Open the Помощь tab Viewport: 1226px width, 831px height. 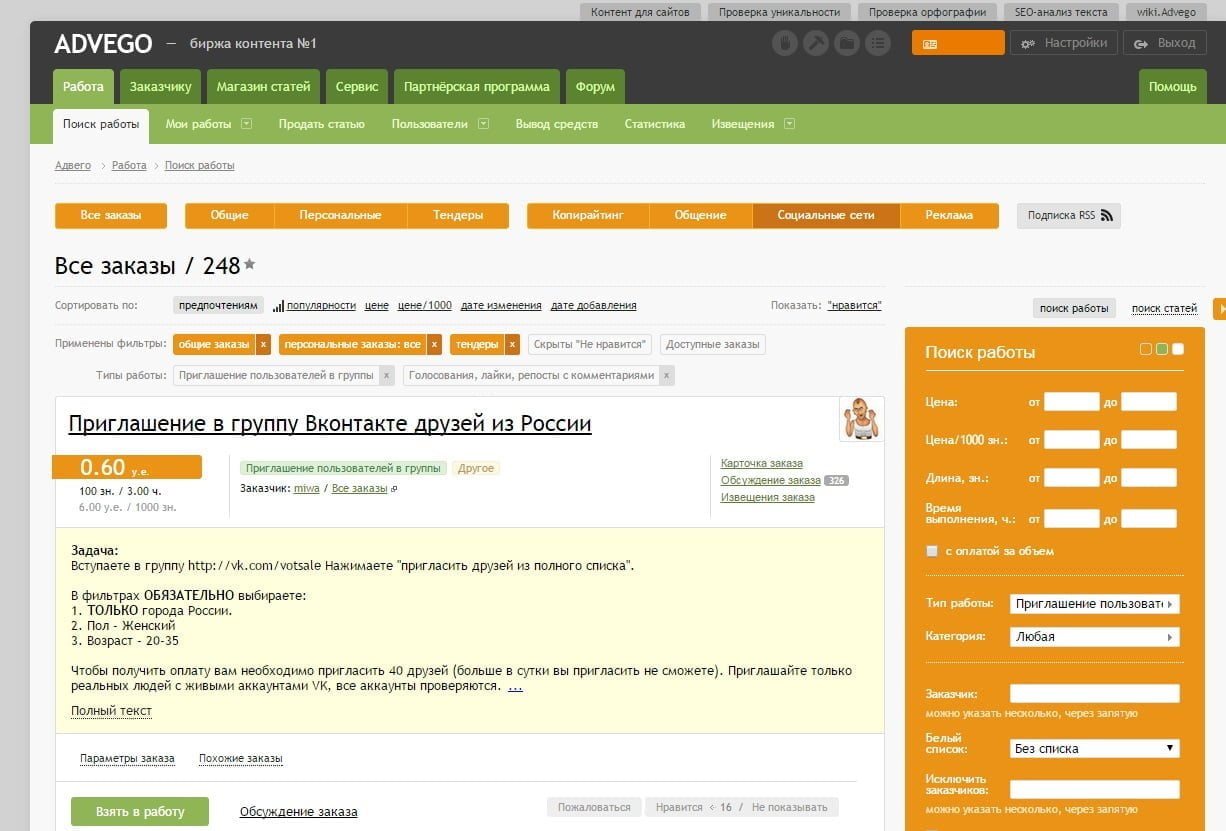click(x=1172, y=86)
